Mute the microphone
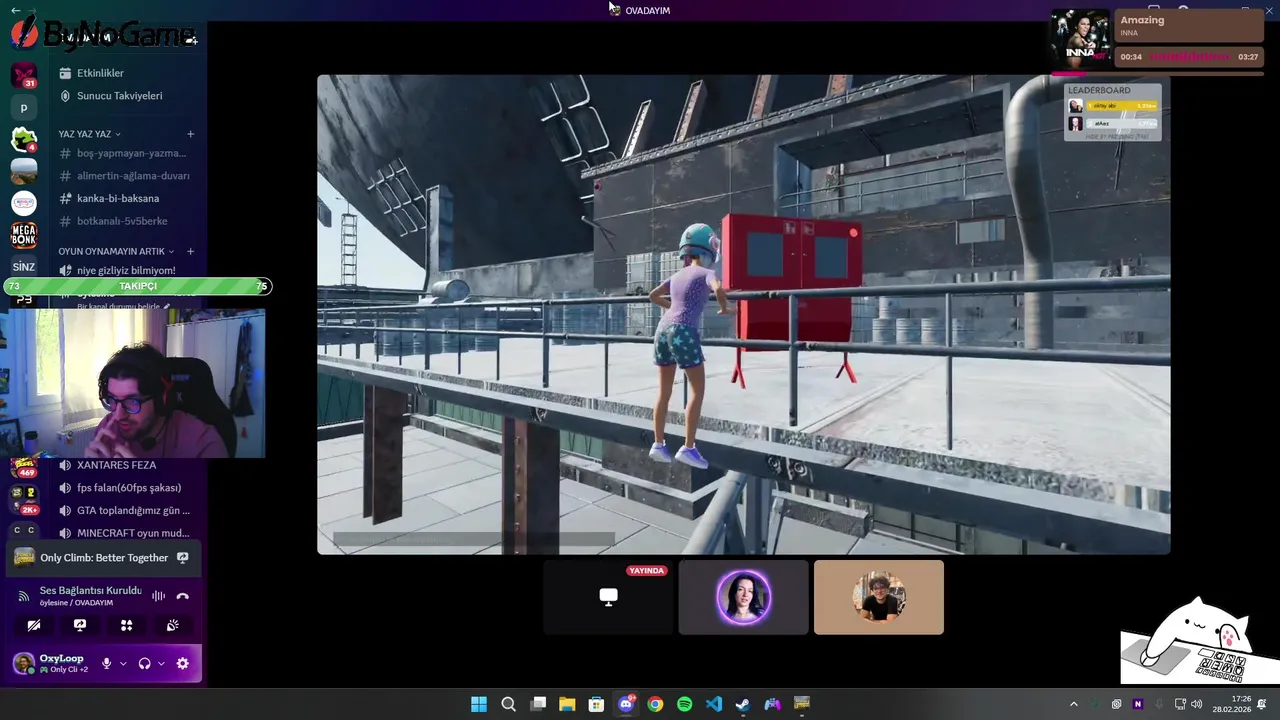Viewport: 1280px width, 720px height. coord(107,663)
